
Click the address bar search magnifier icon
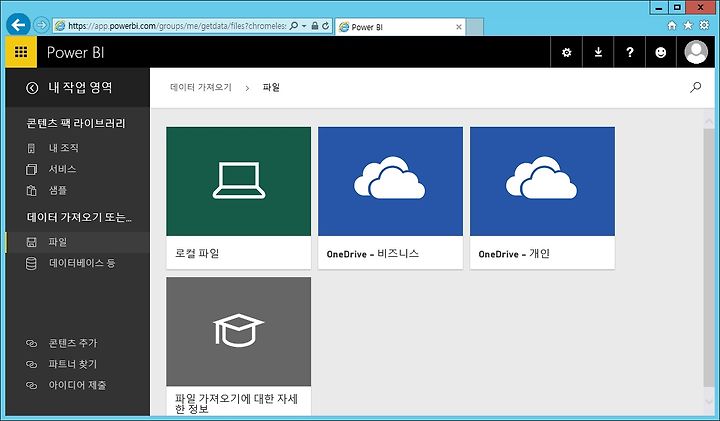294,26
